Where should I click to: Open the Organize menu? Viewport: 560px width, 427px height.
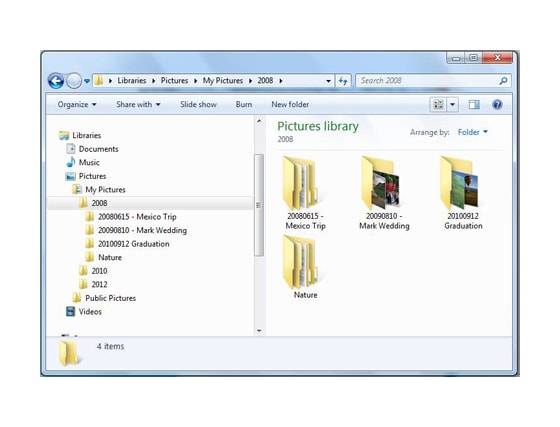click(77, 105)
